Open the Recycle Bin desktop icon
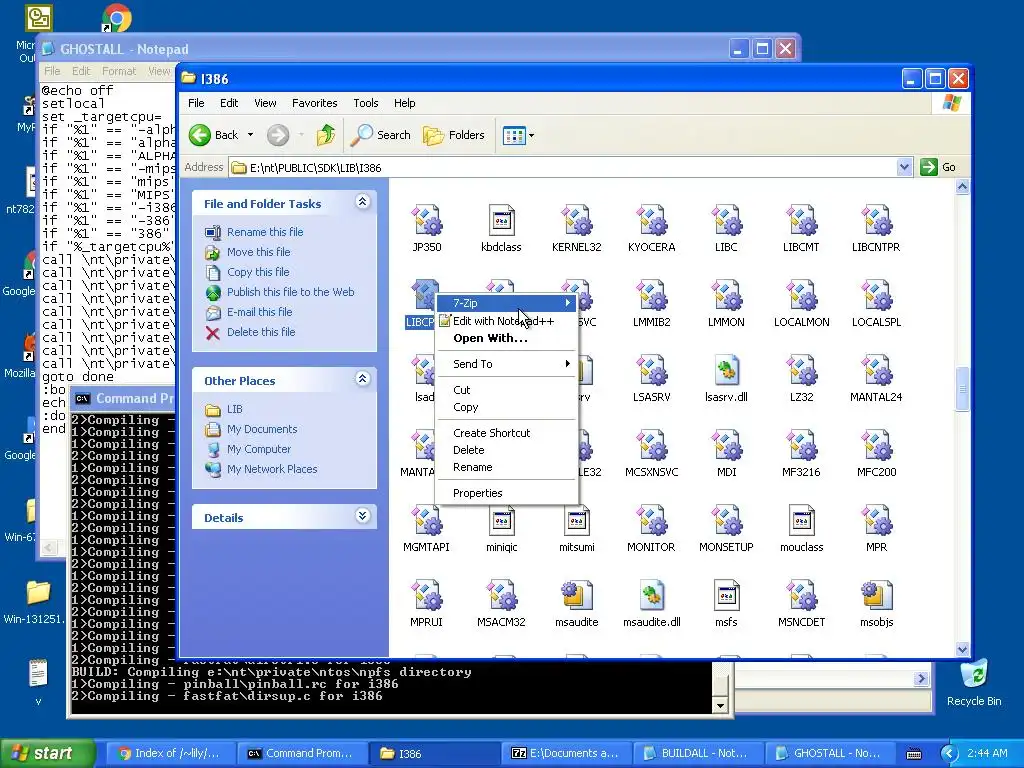 tap(974, 684)
